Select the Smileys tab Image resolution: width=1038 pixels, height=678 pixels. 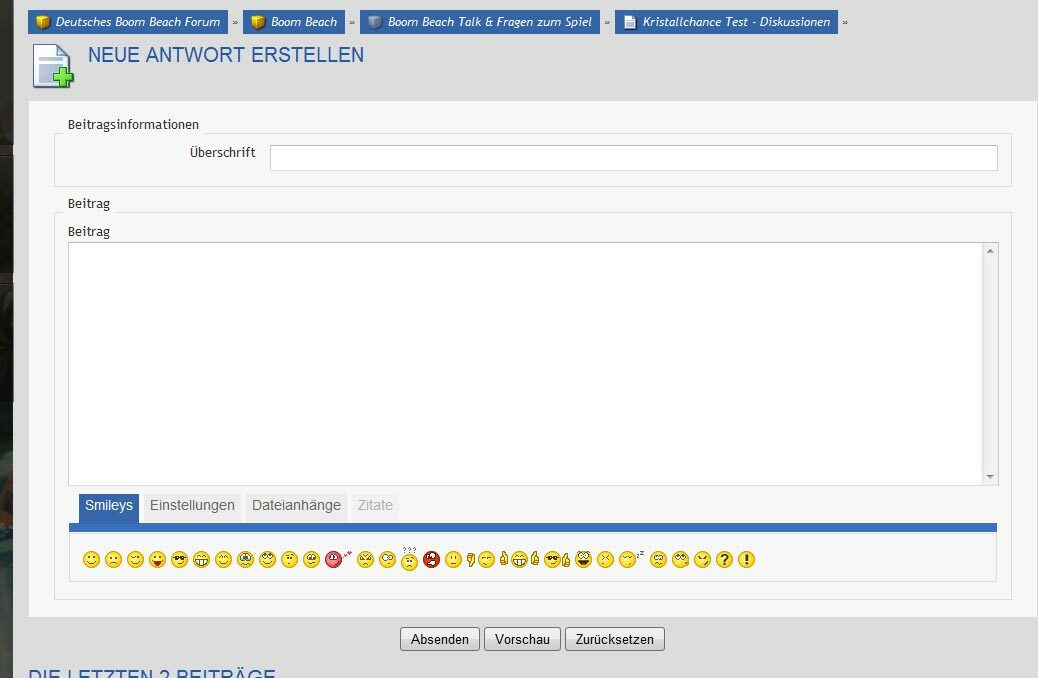click(x=109, y=506)
